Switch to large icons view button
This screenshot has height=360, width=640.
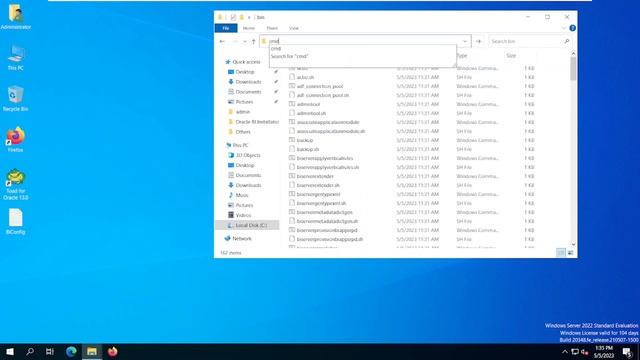(x=570, y=253)
